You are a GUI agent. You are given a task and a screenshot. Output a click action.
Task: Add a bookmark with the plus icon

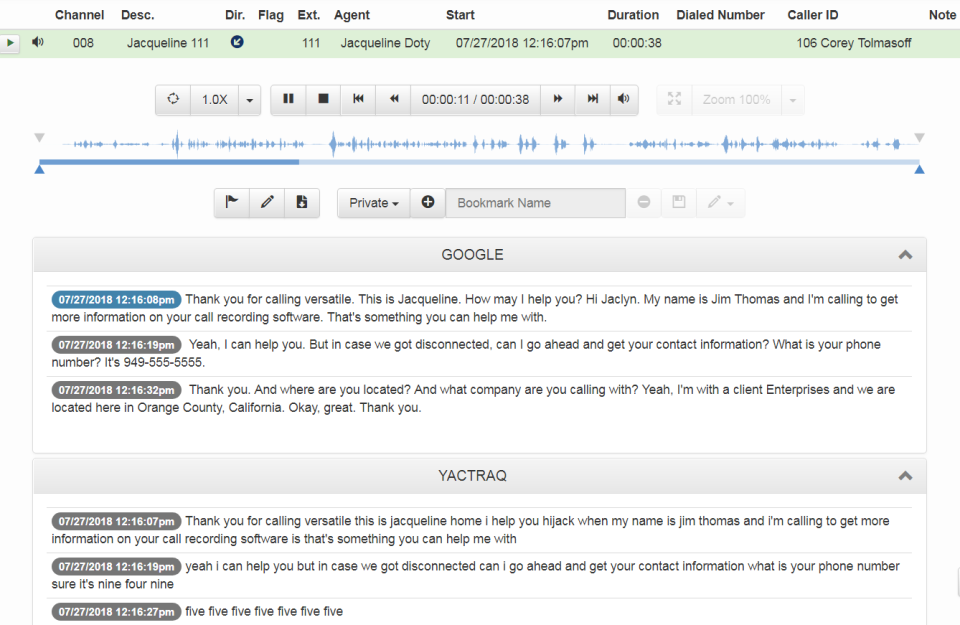point(427,202)
